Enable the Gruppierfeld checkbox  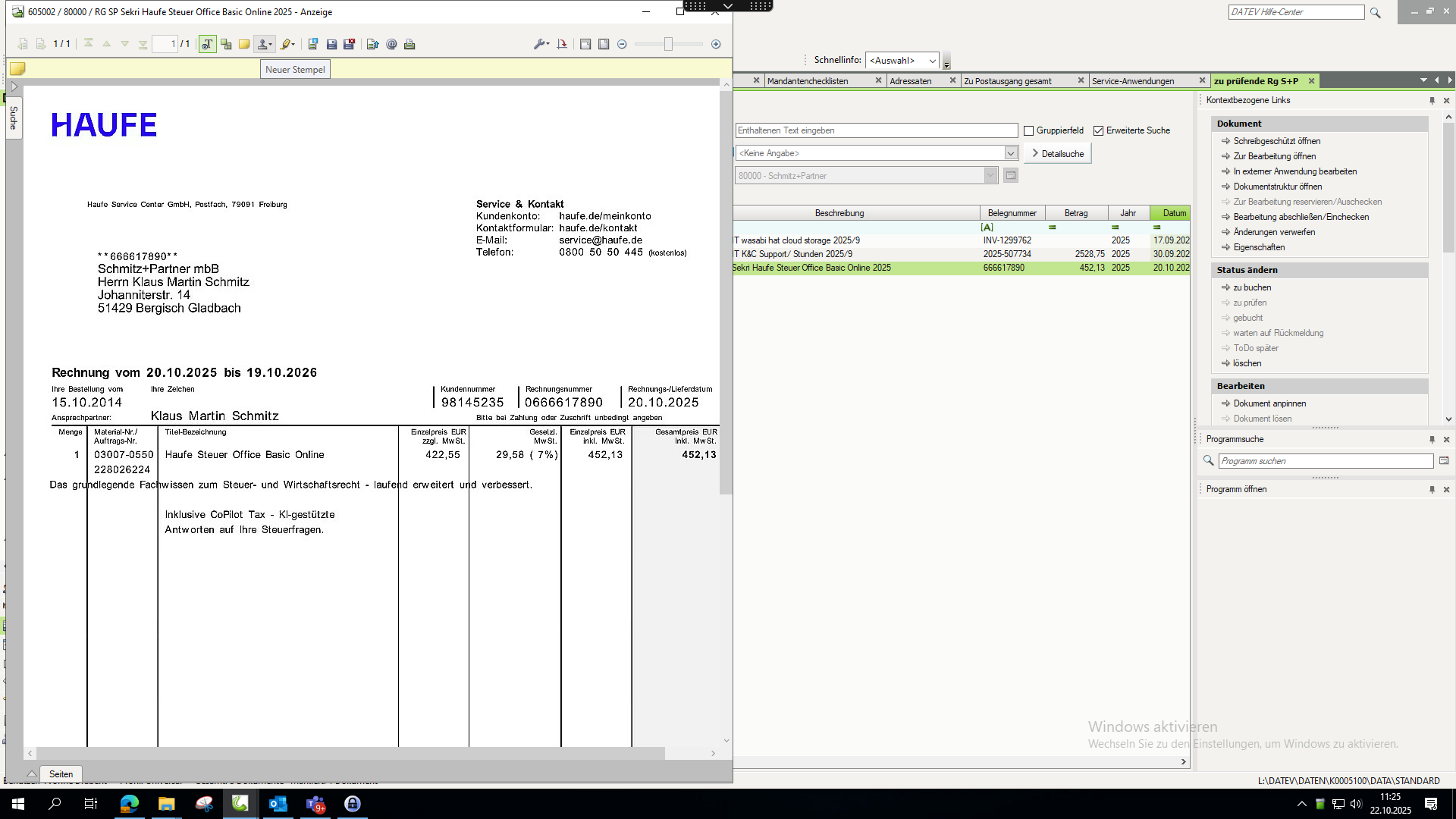tap(1029, 130)
